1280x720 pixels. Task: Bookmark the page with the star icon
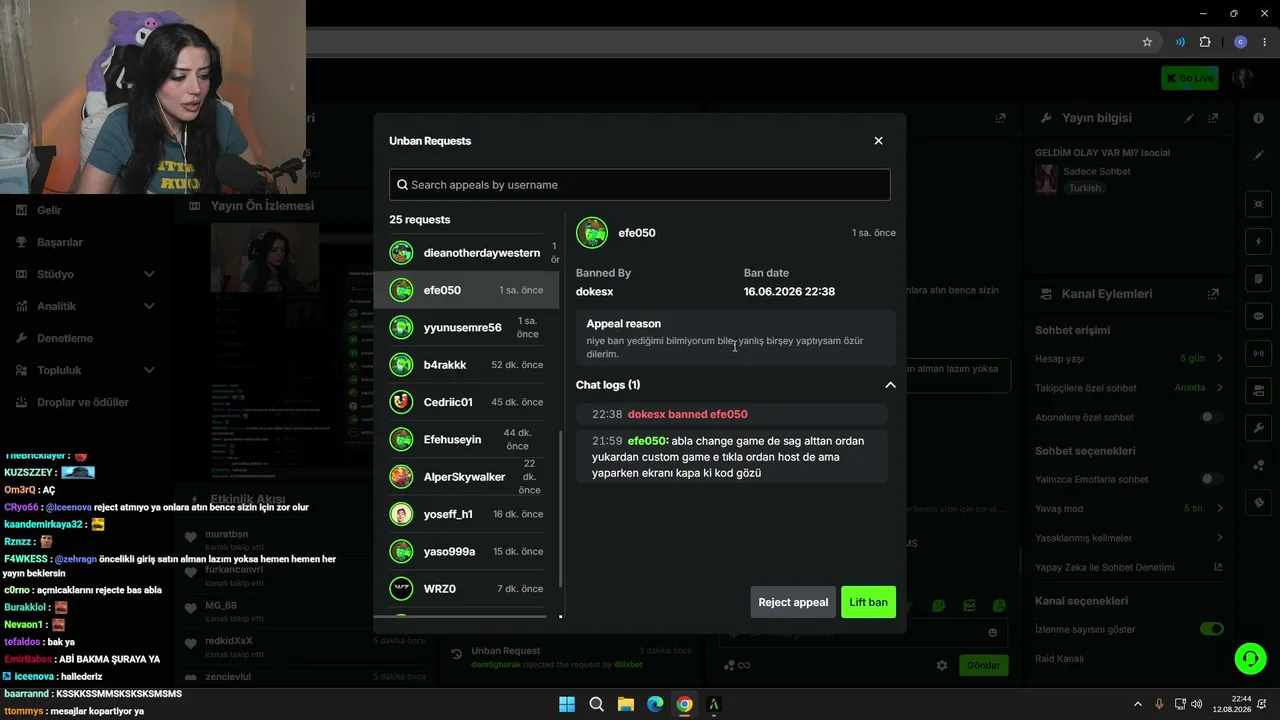click(1147, 42)
